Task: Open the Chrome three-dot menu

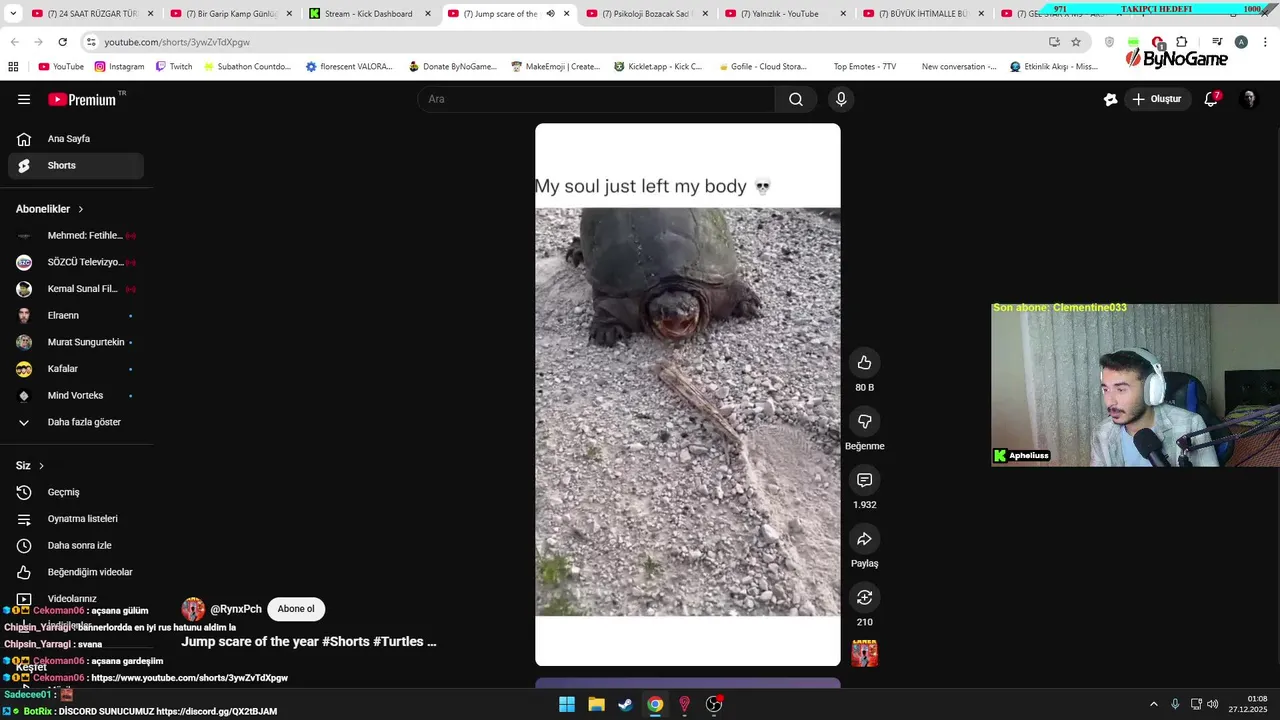Action: tap(1265, 42)
